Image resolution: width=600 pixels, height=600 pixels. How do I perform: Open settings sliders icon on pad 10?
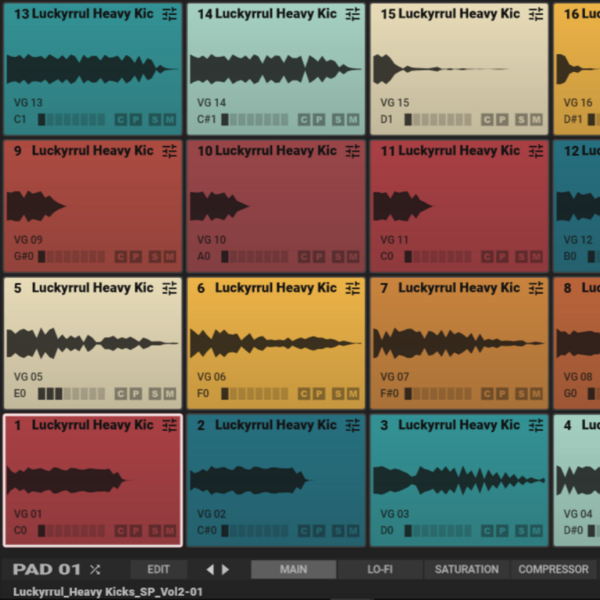click(353, 151)
